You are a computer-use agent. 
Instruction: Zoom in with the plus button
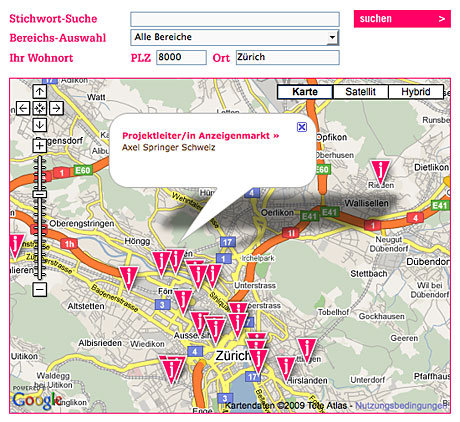tap(40, 146)
